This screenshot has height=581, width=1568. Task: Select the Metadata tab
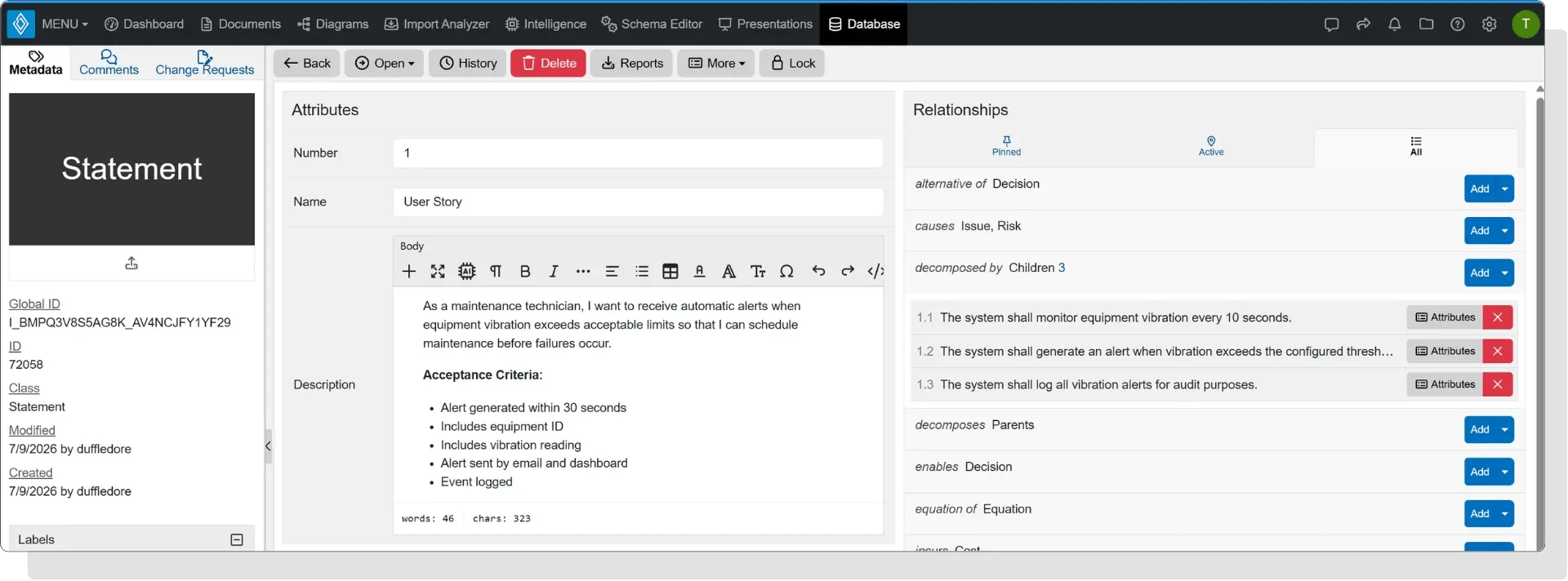tap(36, 63)
